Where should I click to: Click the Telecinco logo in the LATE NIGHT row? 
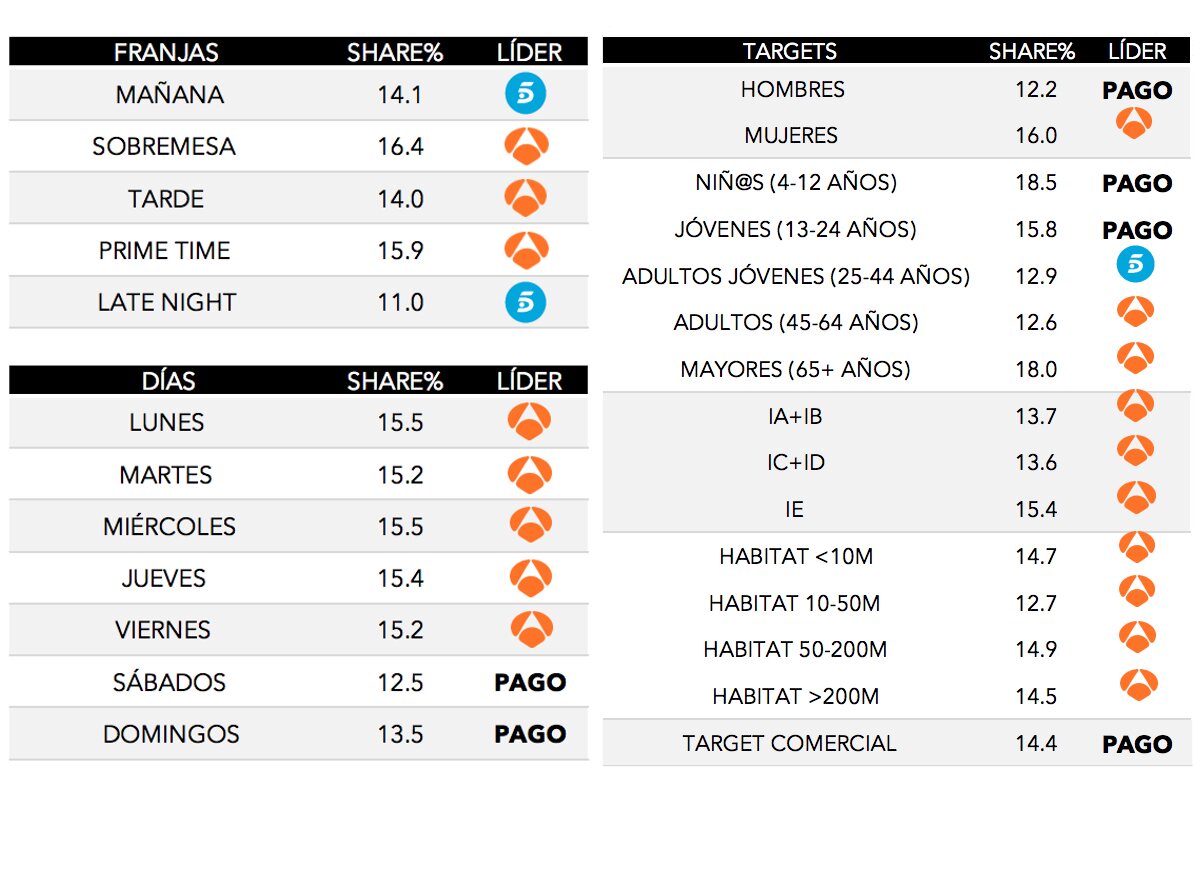click(526, 302)
